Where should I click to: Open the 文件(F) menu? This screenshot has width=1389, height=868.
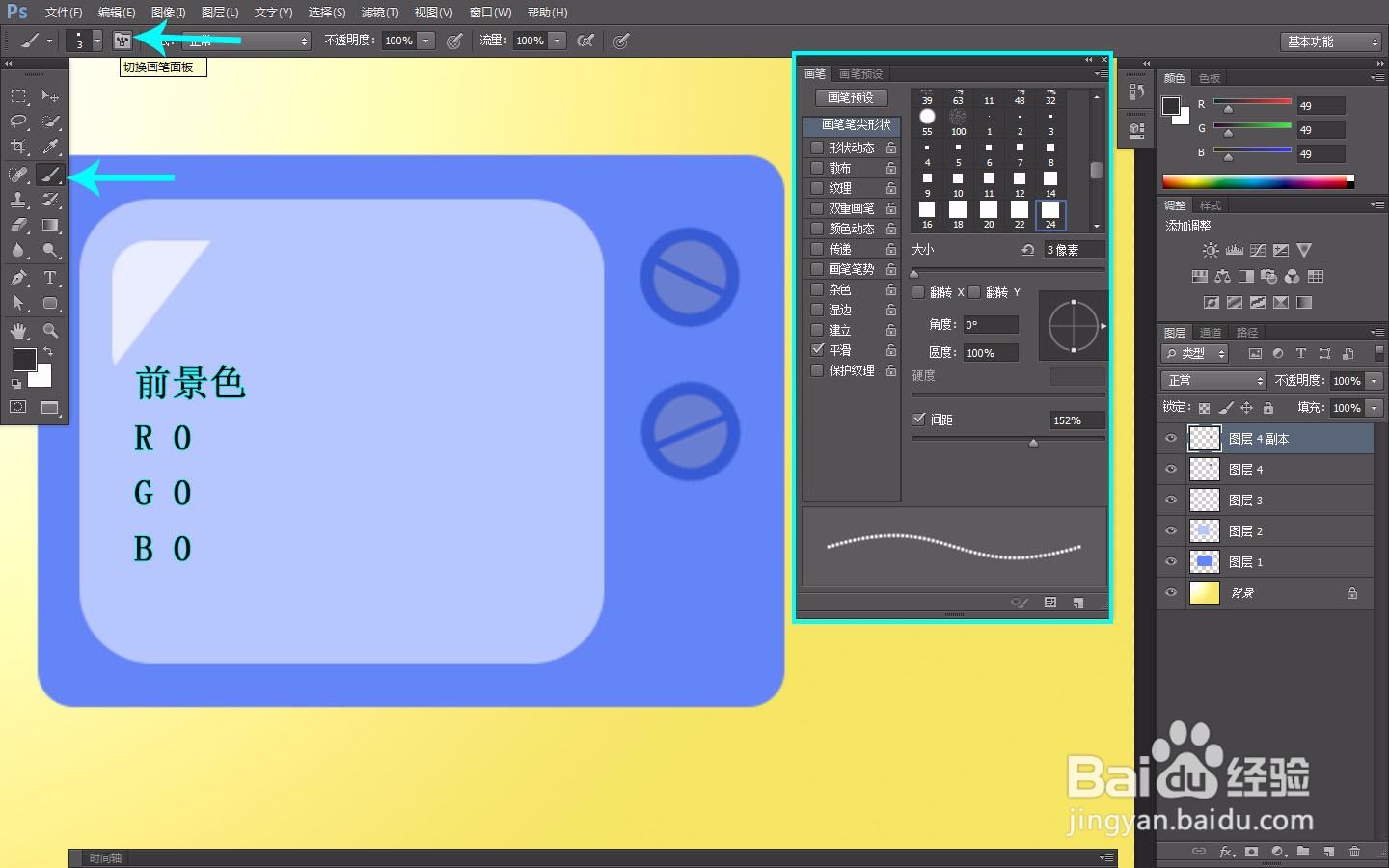[64, 13]
